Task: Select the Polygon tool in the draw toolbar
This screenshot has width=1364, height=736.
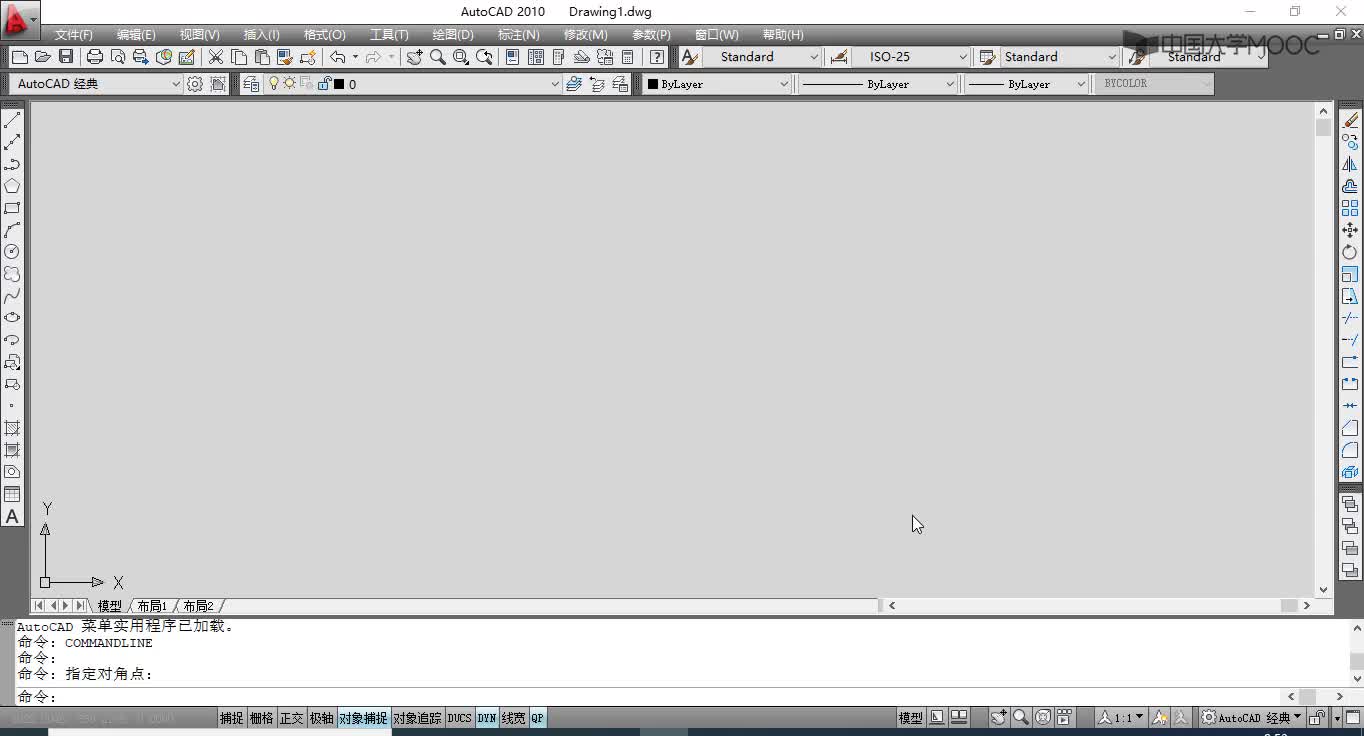Action: [12, 186]
